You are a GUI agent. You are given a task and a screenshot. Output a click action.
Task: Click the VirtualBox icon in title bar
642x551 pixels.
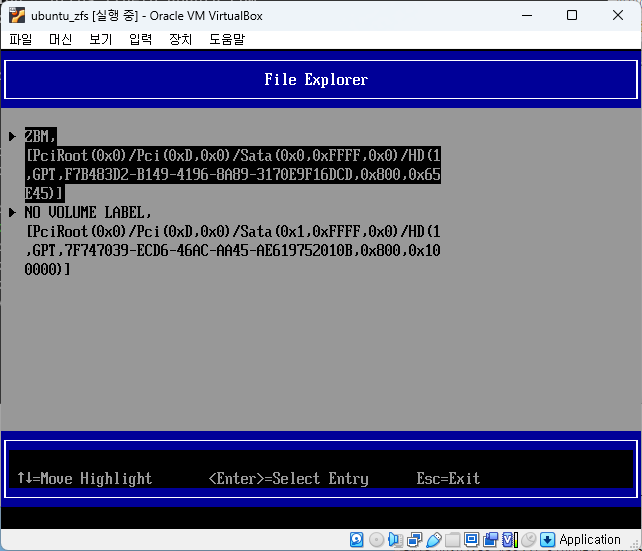(x=16, y=16)
